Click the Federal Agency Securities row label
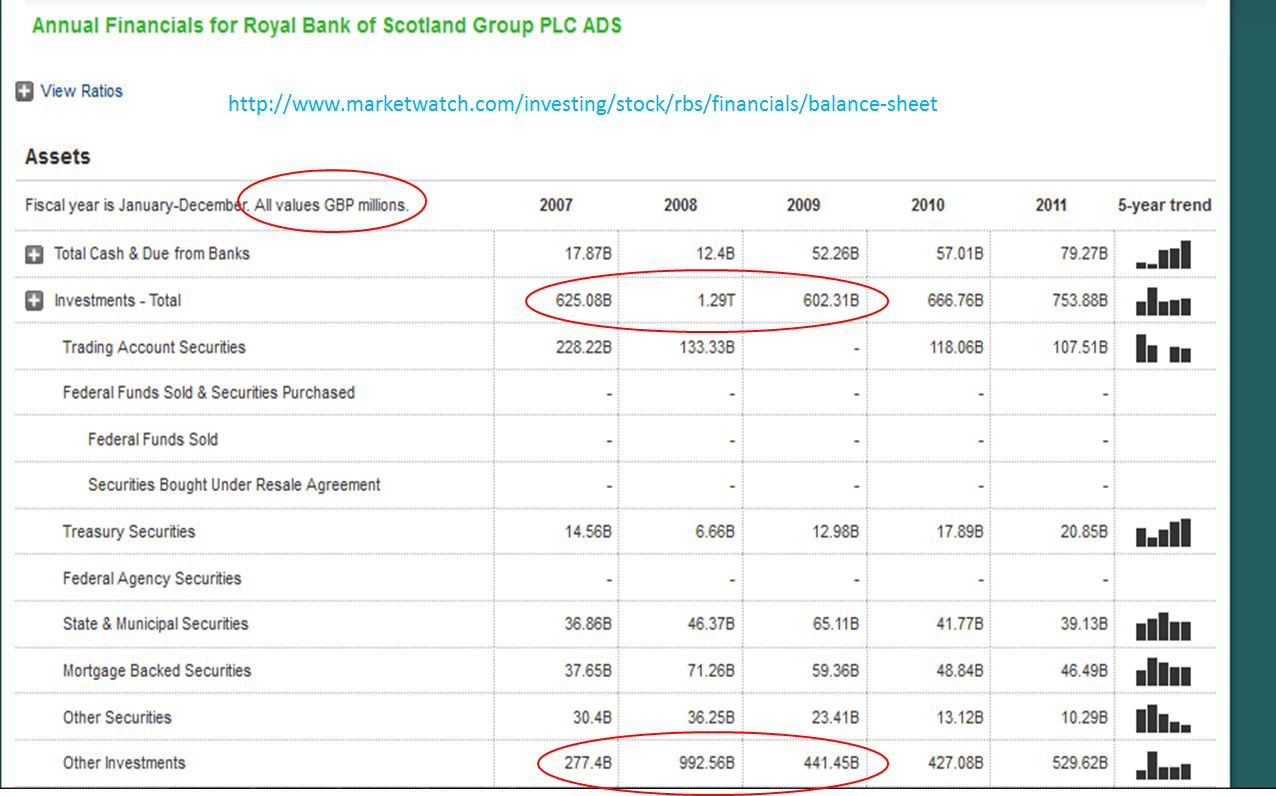1276x796 pixels. pos(152,578)
